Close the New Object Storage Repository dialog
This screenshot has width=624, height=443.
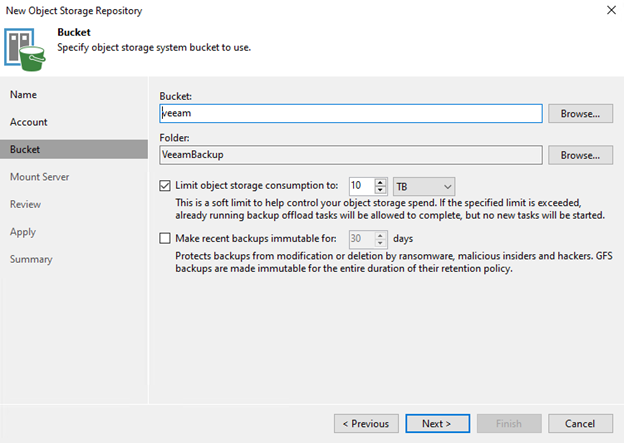click(x=610, y=11)
